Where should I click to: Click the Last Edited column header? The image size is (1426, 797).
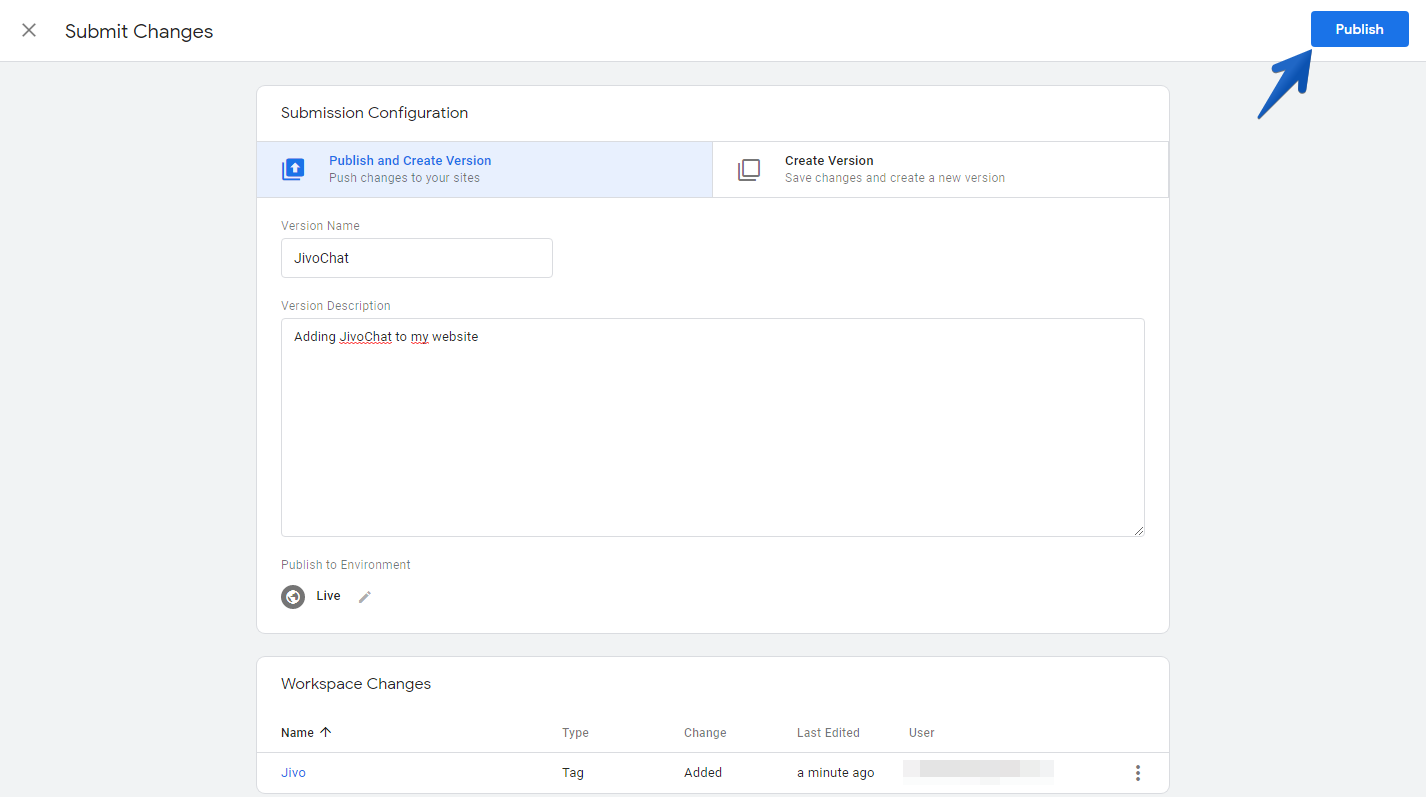pos(828,733)
